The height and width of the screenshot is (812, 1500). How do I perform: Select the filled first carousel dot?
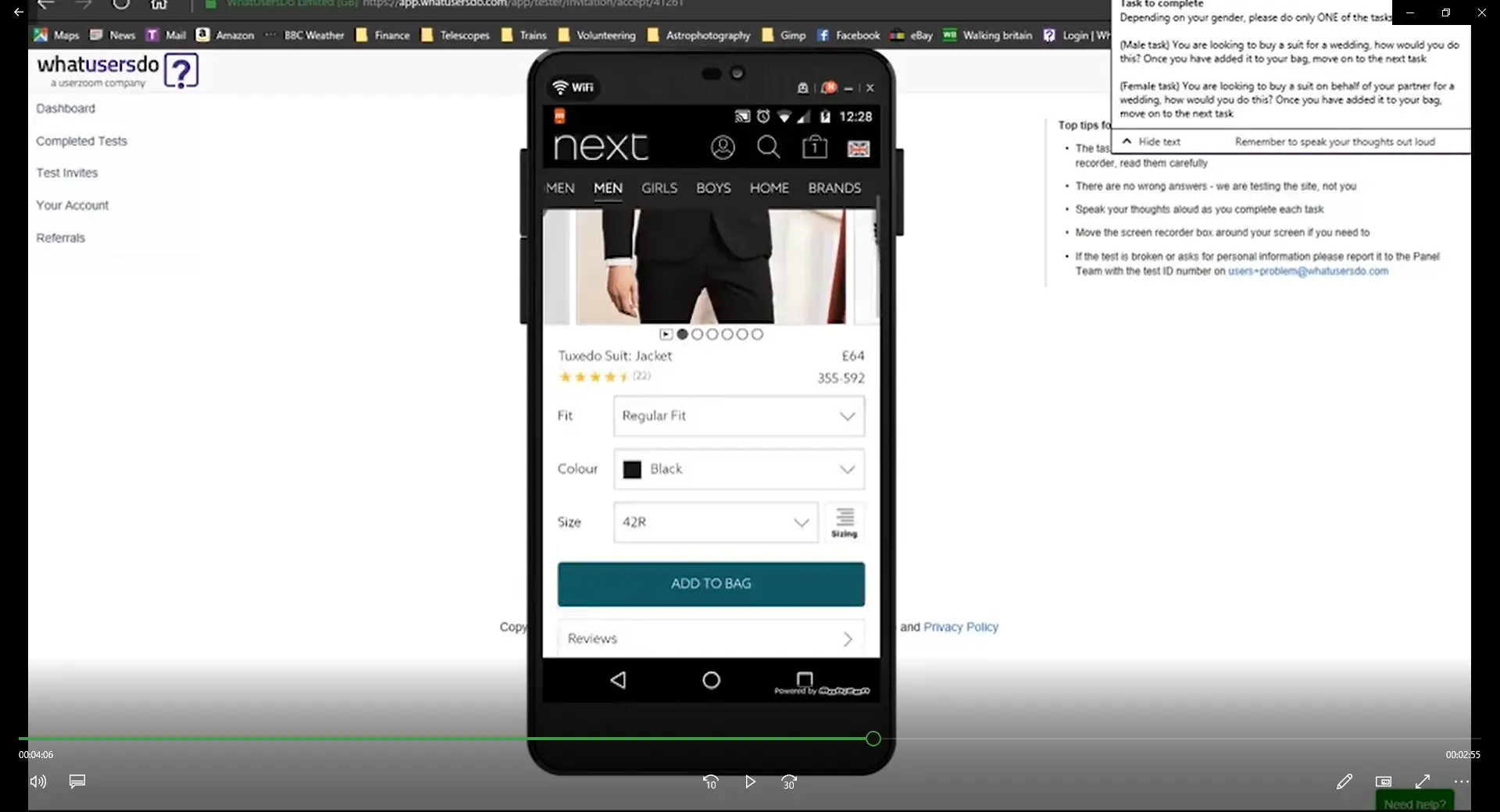[682, 334]
